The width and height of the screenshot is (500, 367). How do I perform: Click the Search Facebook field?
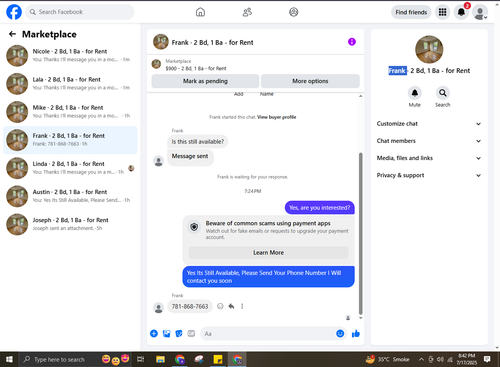[x=80, y=12]
